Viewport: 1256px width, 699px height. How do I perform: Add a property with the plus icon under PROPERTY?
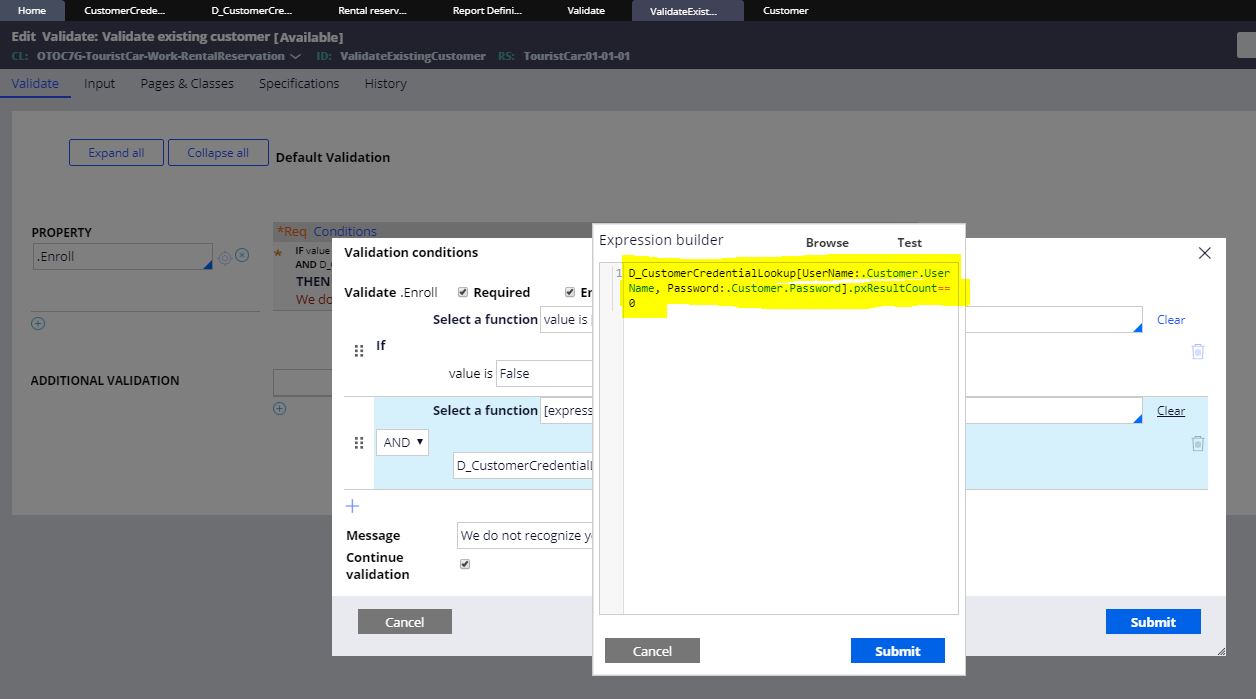click(x=37, y=323)
